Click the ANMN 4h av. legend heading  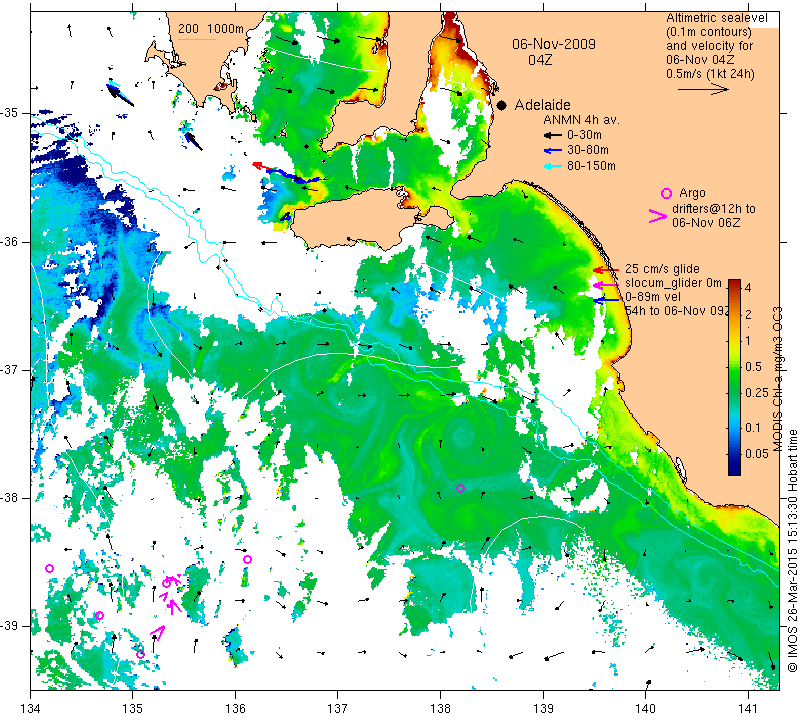click(x=581, y=120)
